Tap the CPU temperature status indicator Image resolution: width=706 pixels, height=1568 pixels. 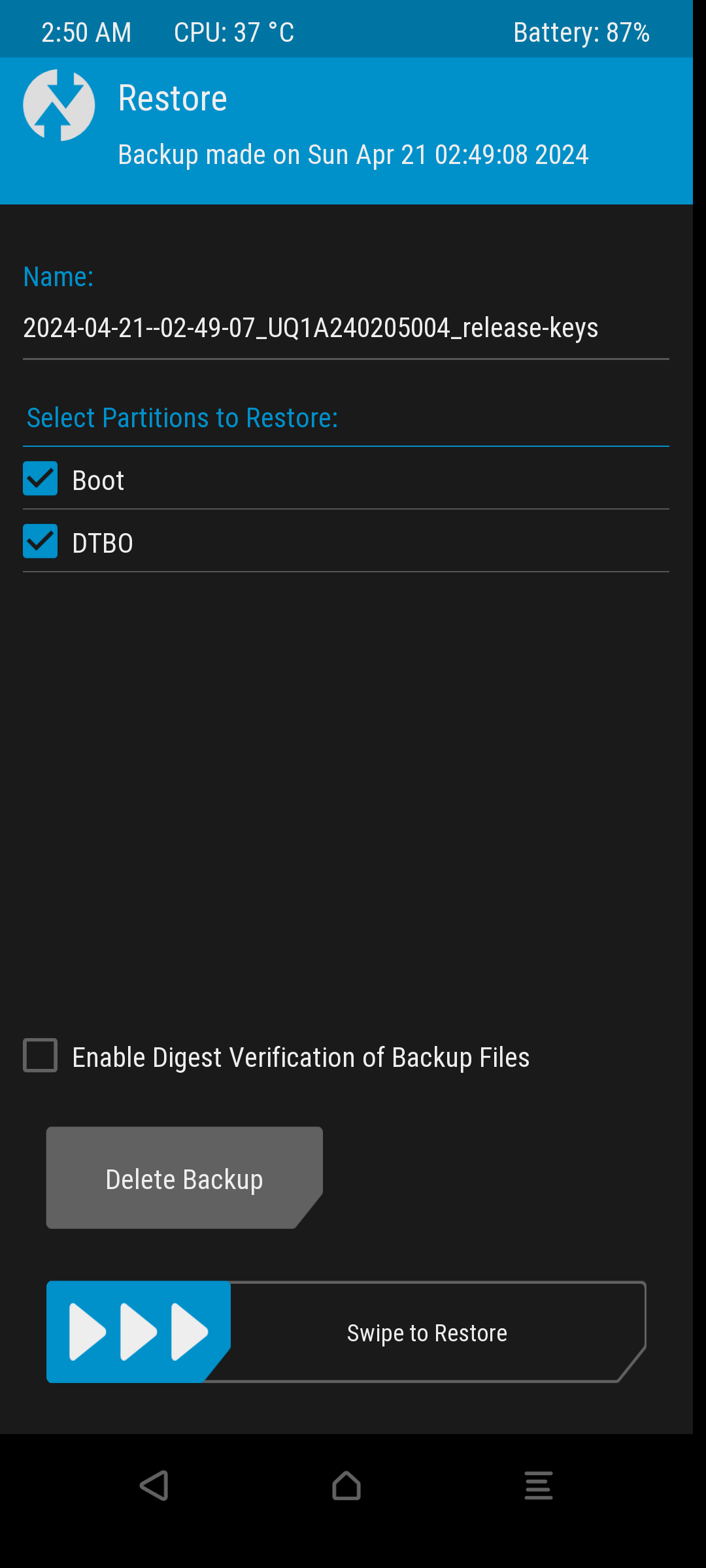click(234, 32)
